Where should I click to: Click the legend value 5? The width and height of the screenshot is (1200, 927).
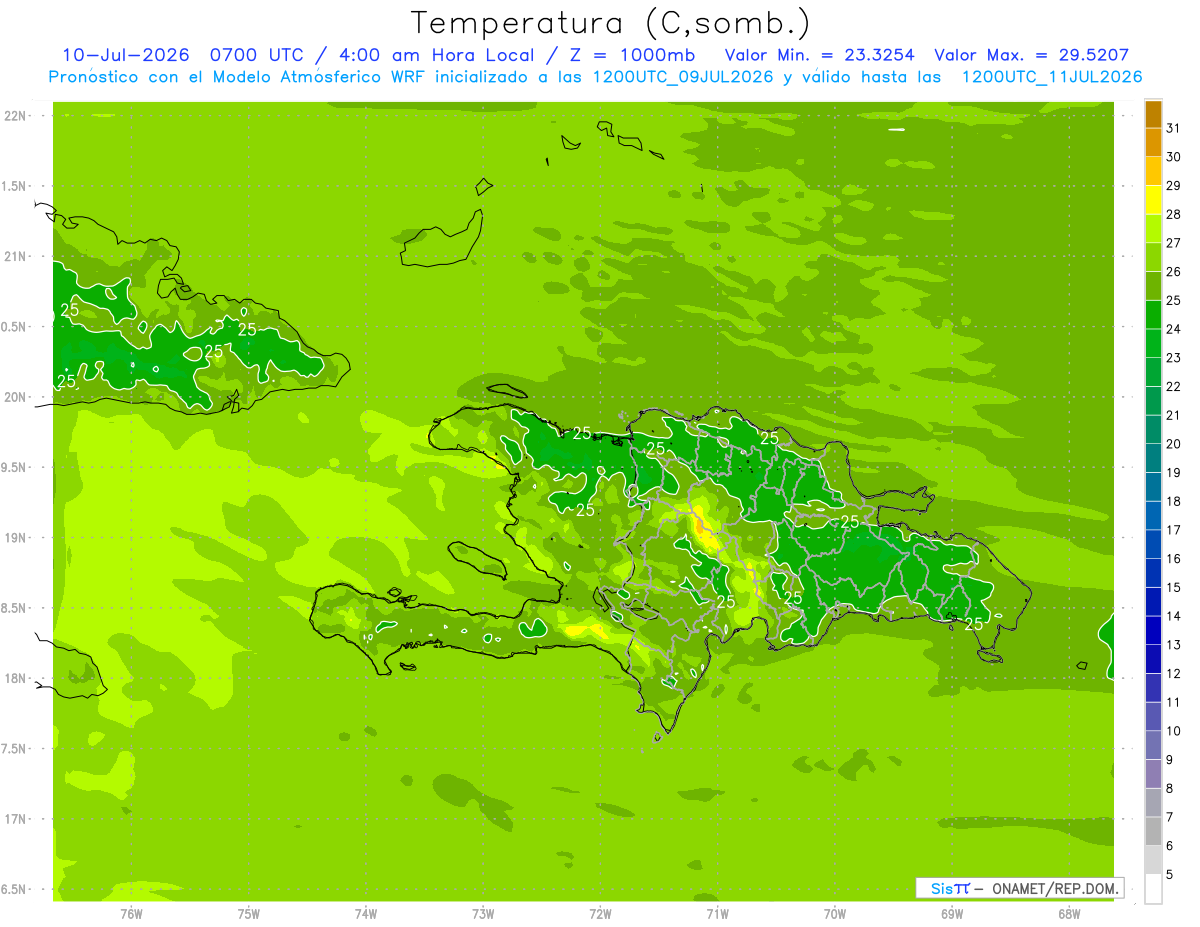1170,875
